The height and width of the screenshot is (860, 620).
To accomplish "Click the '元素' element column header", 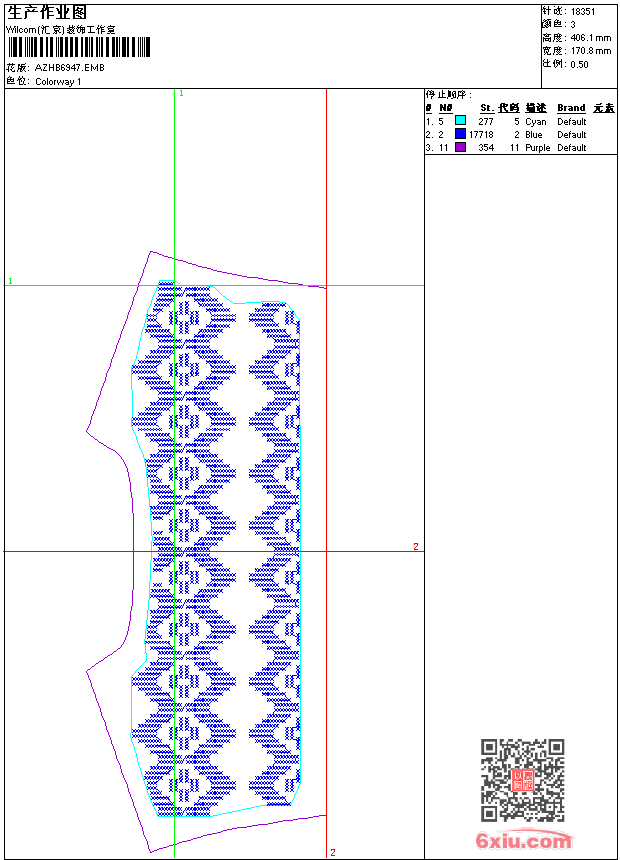I will [604, 108].
